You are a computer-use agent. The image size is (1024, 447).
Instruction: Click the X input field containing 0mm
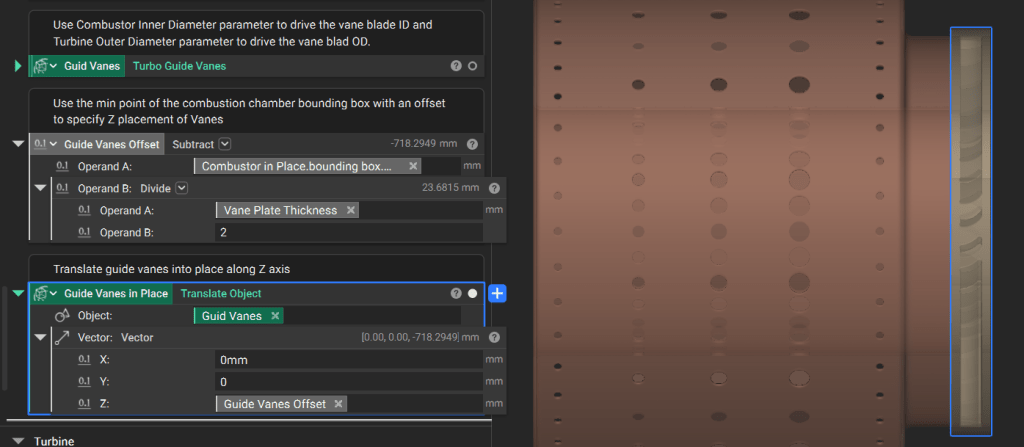click(340, 360)
